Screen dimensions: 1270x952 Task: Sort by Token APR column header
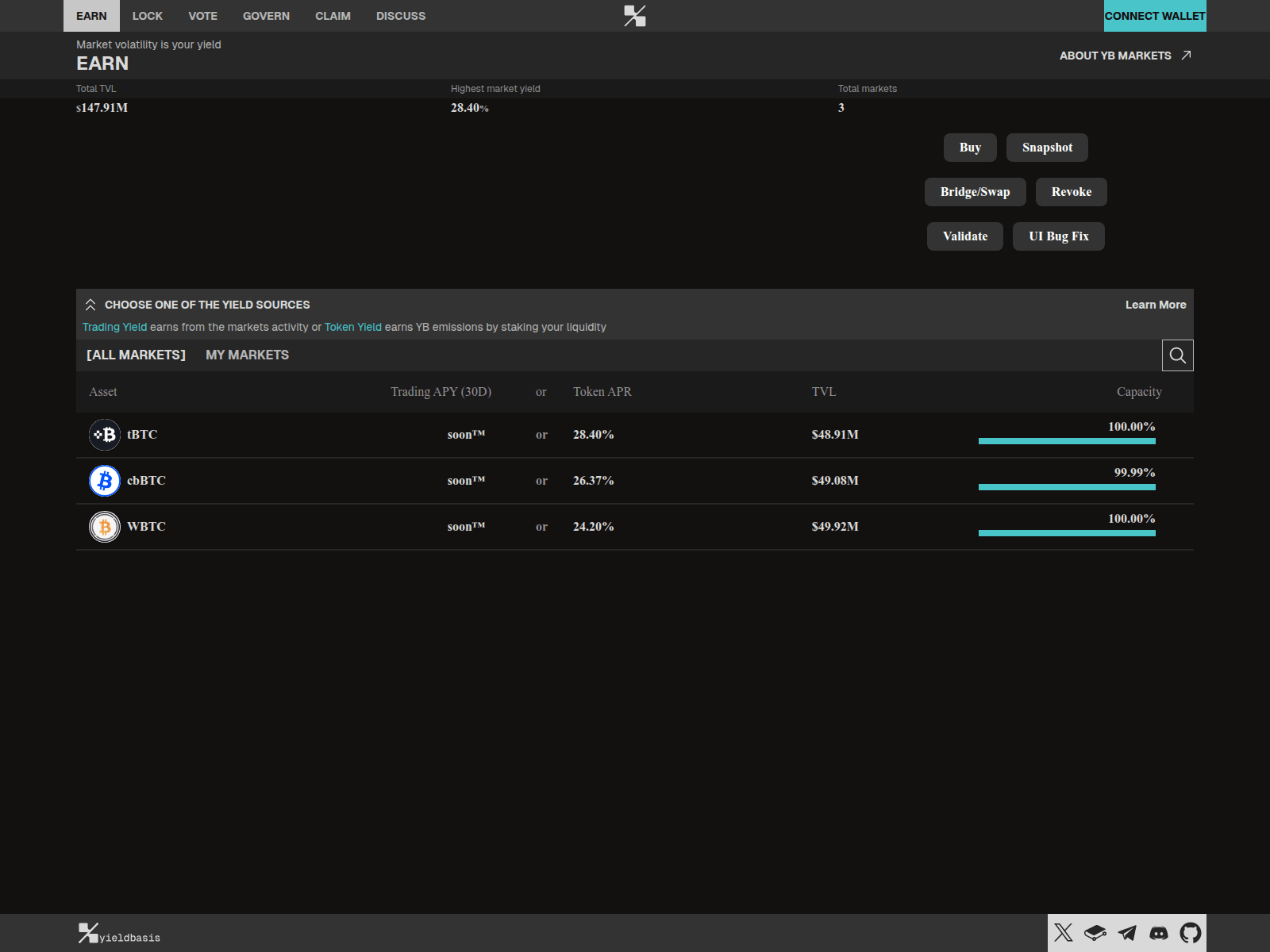[602, 392]
